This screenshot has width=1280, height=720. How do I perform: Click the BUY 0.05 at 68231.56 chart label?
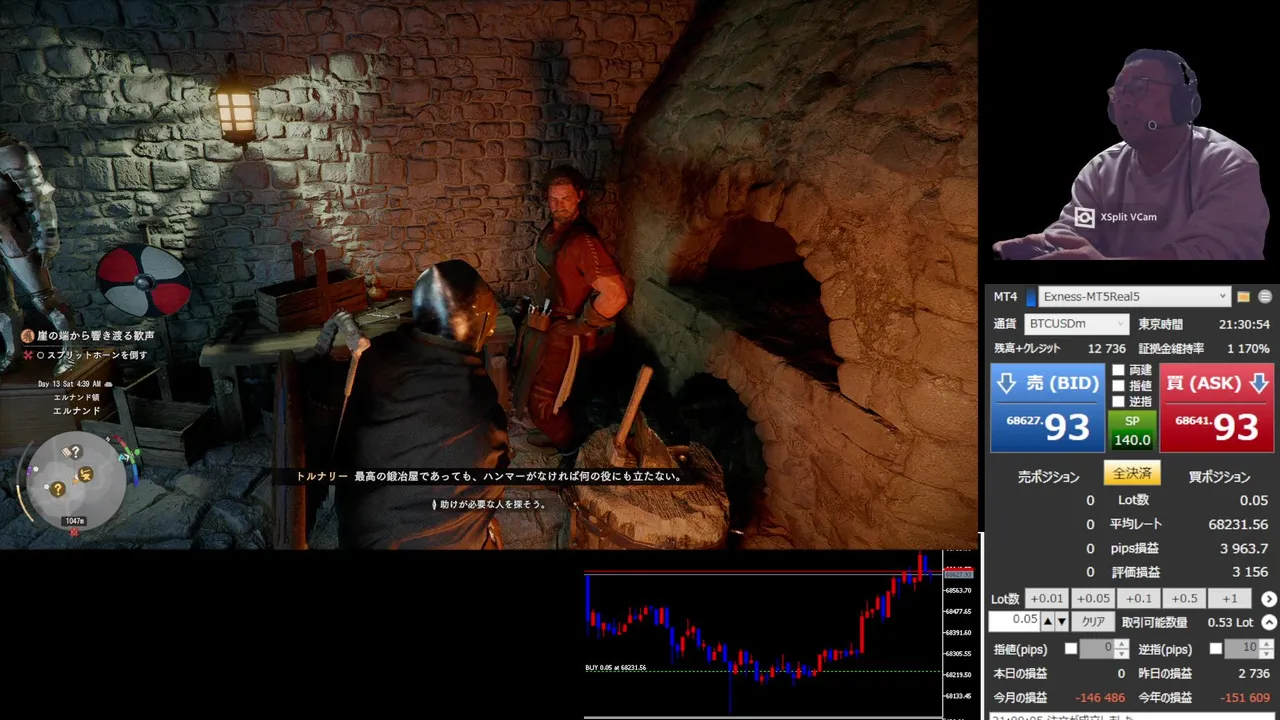point(616,667)
